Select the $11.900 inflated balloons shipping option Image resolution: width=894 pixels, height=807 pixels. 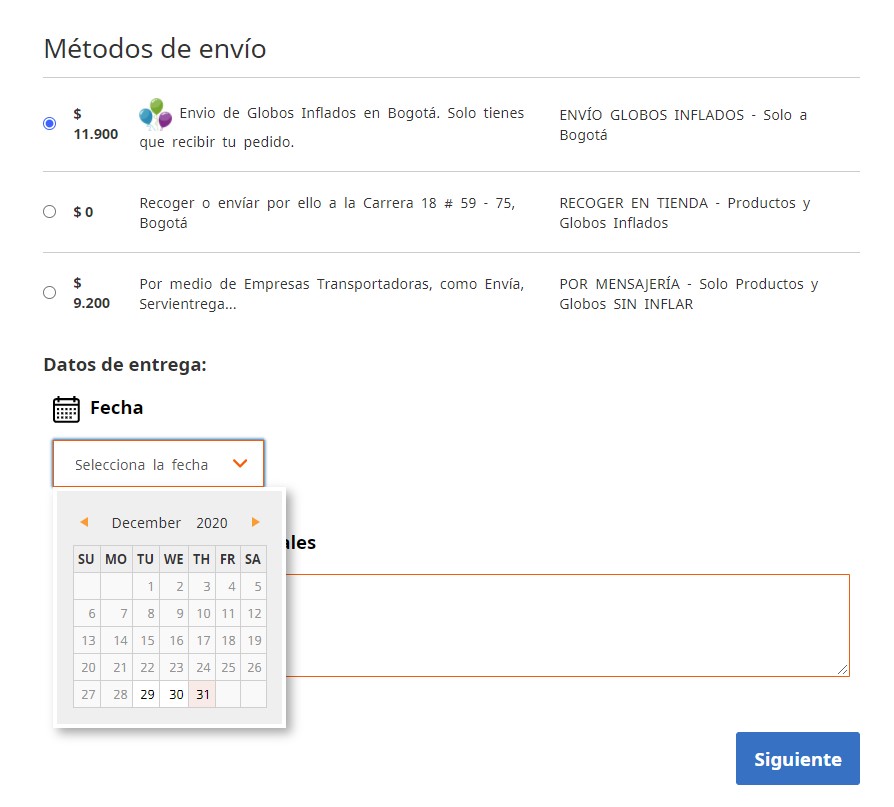50,123
